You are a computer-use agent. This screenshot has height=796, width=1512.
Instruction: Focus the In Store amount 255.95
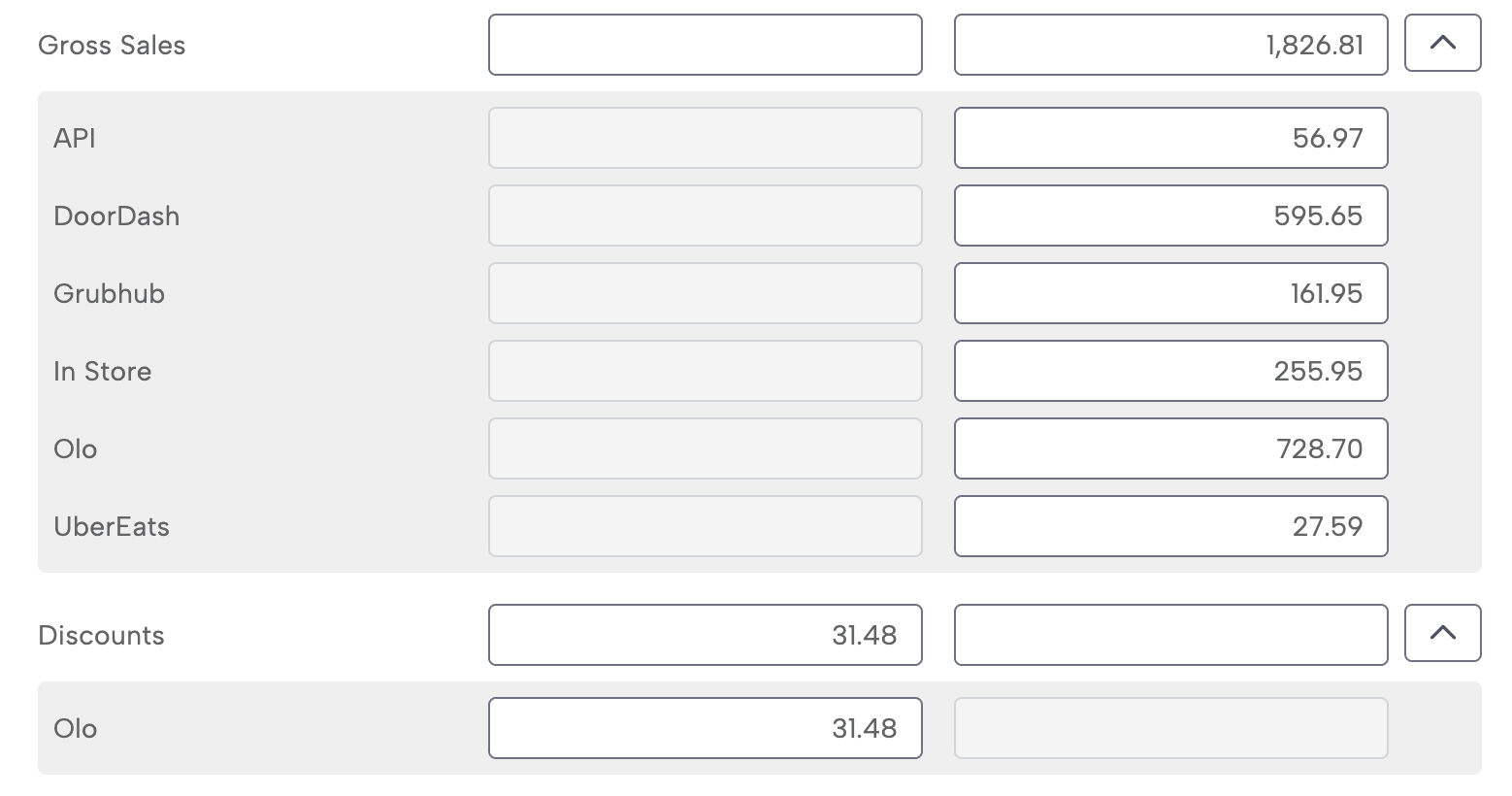1170,371
